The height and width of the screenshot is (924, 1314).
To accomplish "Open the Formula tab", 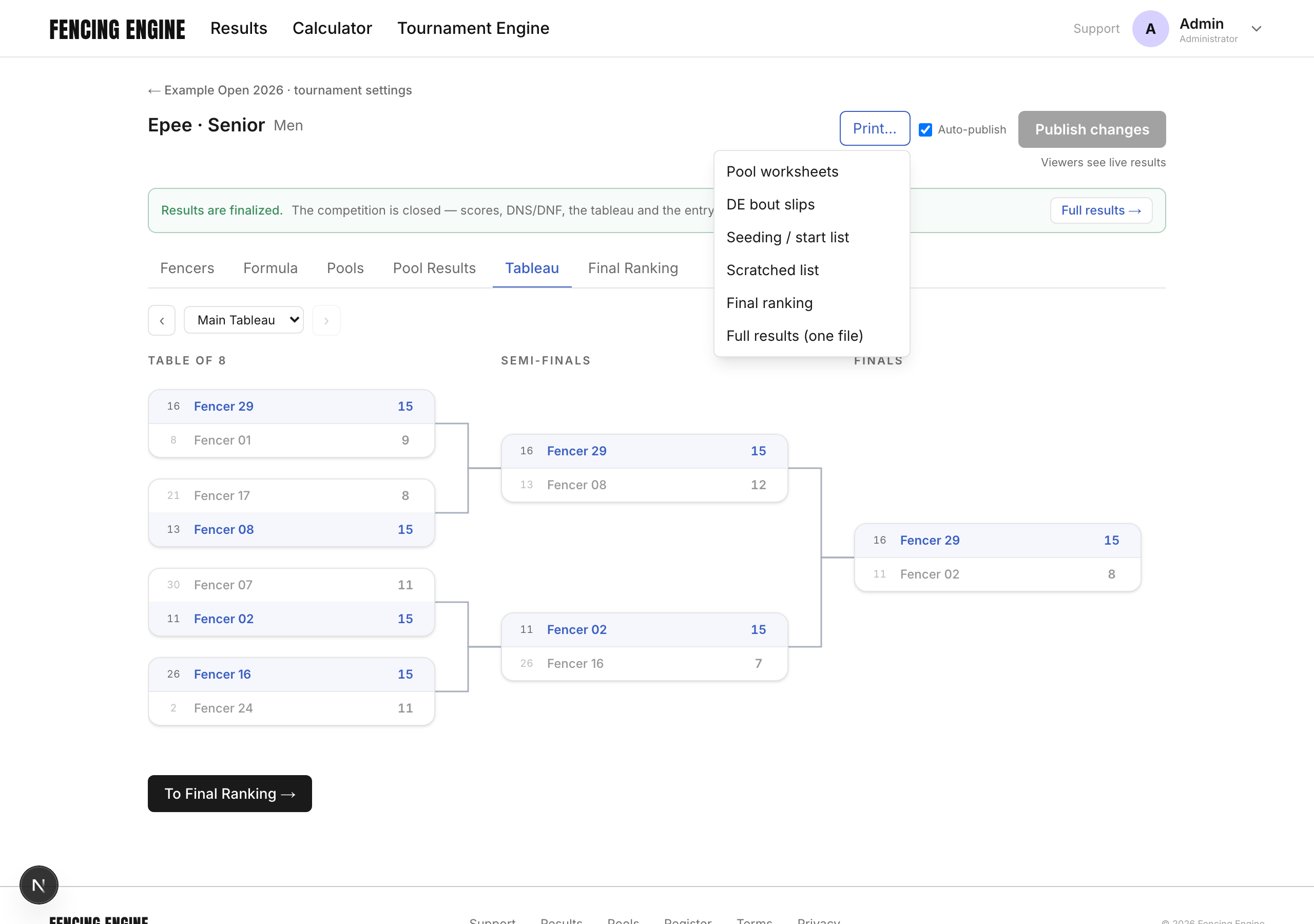I will point(270,268).
